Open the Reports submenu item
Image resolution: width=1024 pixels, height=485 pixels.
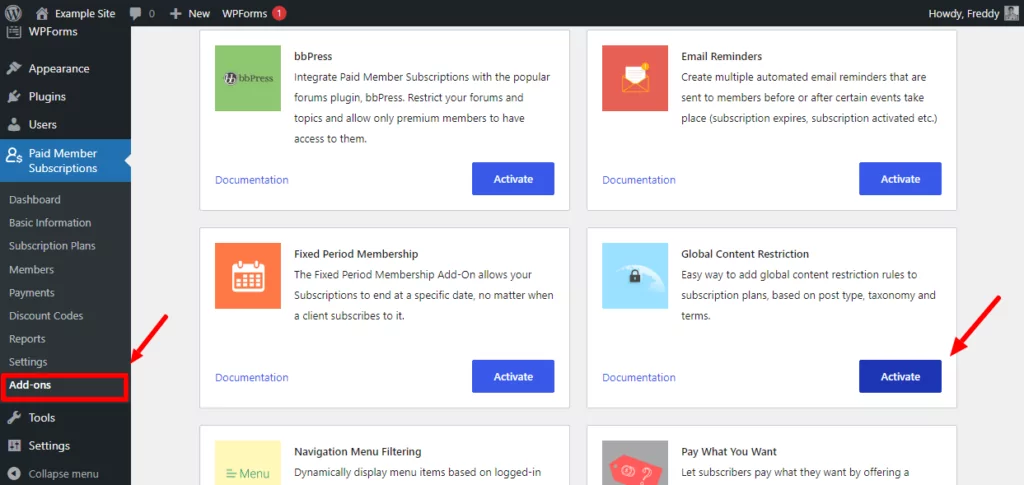click(27, 339)
